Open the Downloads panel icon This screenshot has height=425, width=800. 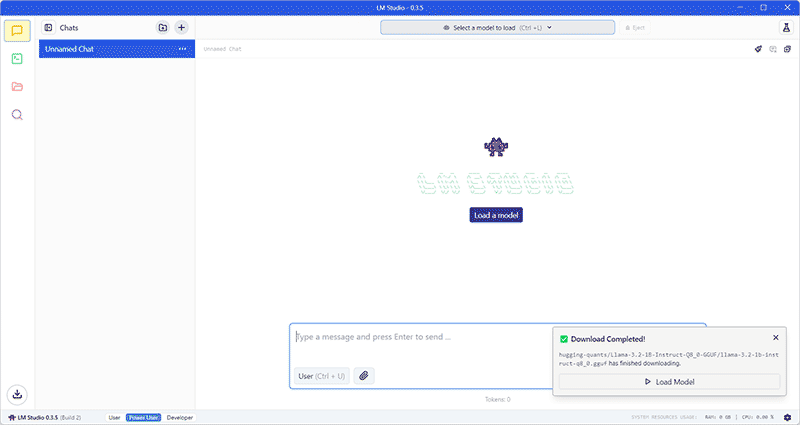coord(17,394)
